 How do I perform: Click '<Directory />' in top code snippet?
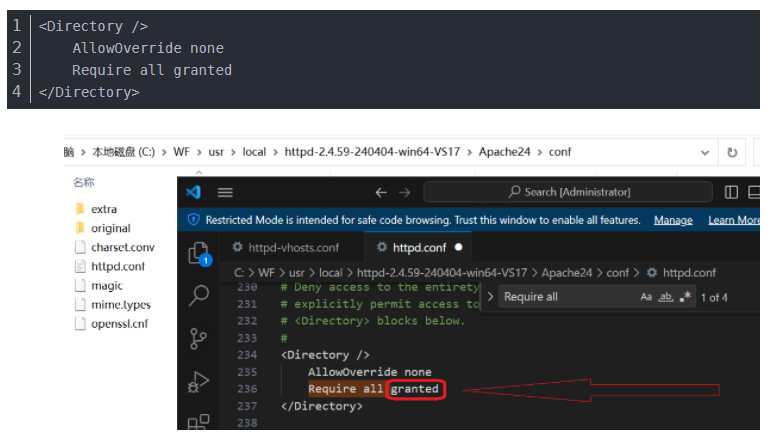[x=93, y=26]
